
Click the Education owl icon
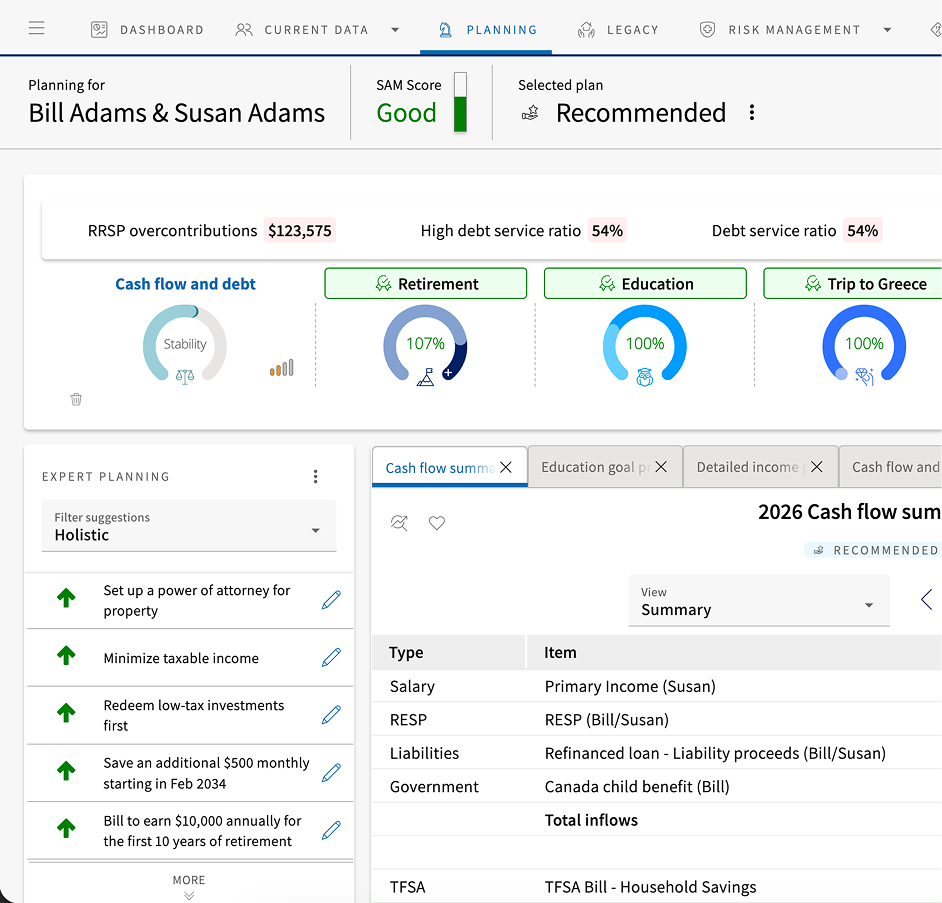[645, 377]
